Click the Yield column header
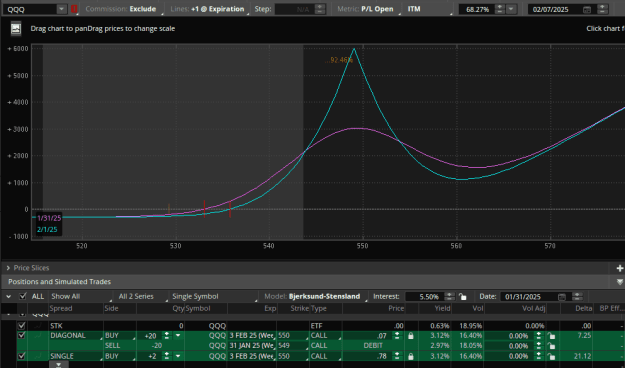Viewport: 625px width, 368px height. point(442,308)
